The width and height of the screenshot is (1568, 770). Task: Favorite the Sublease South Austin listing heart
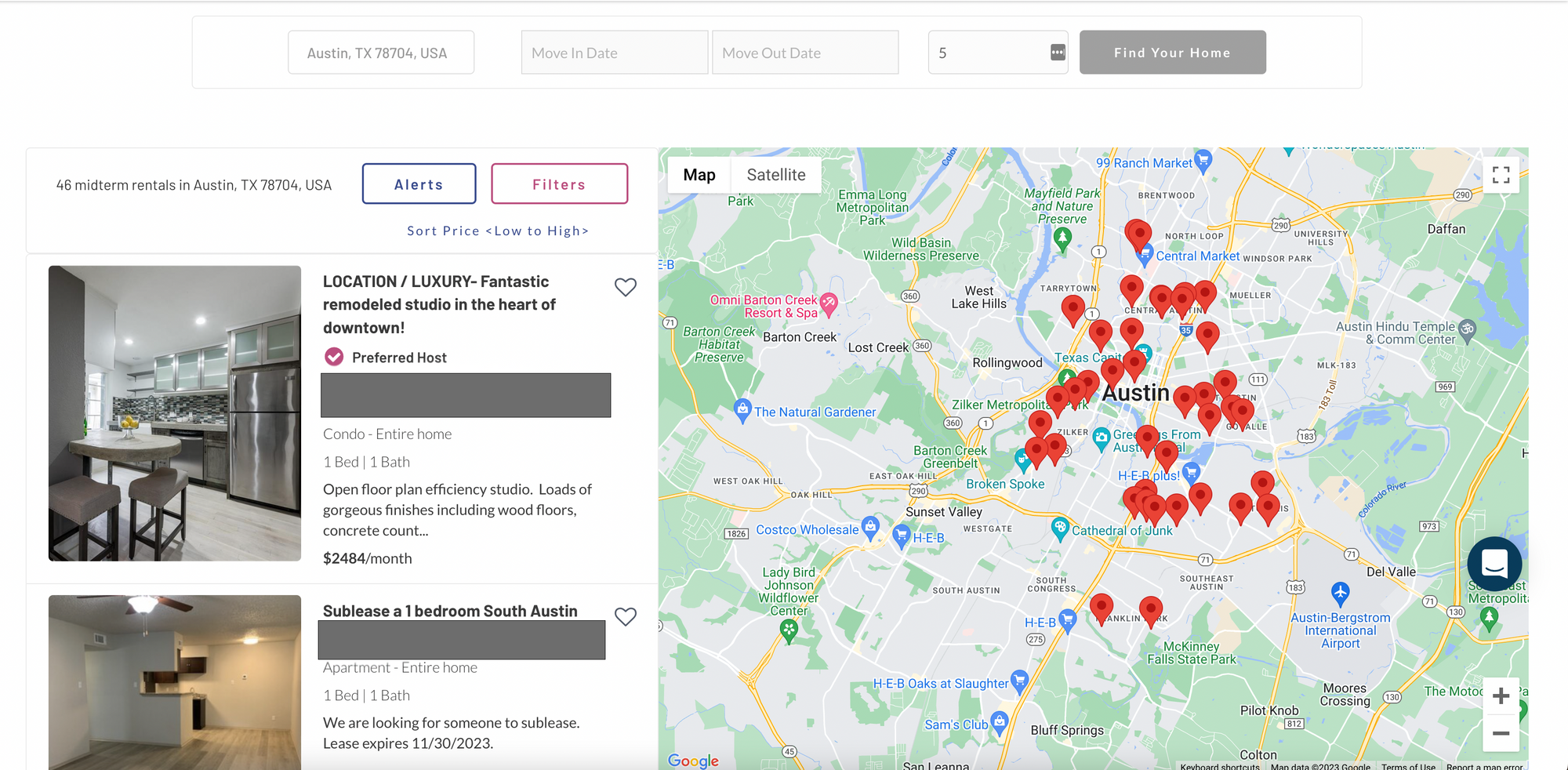pos(625,616)
